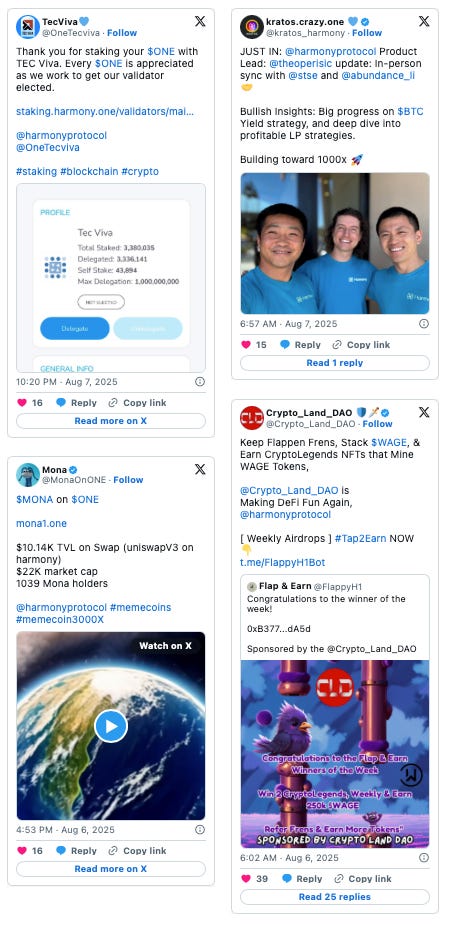Play the Mona earth video

tap(111, 726)
